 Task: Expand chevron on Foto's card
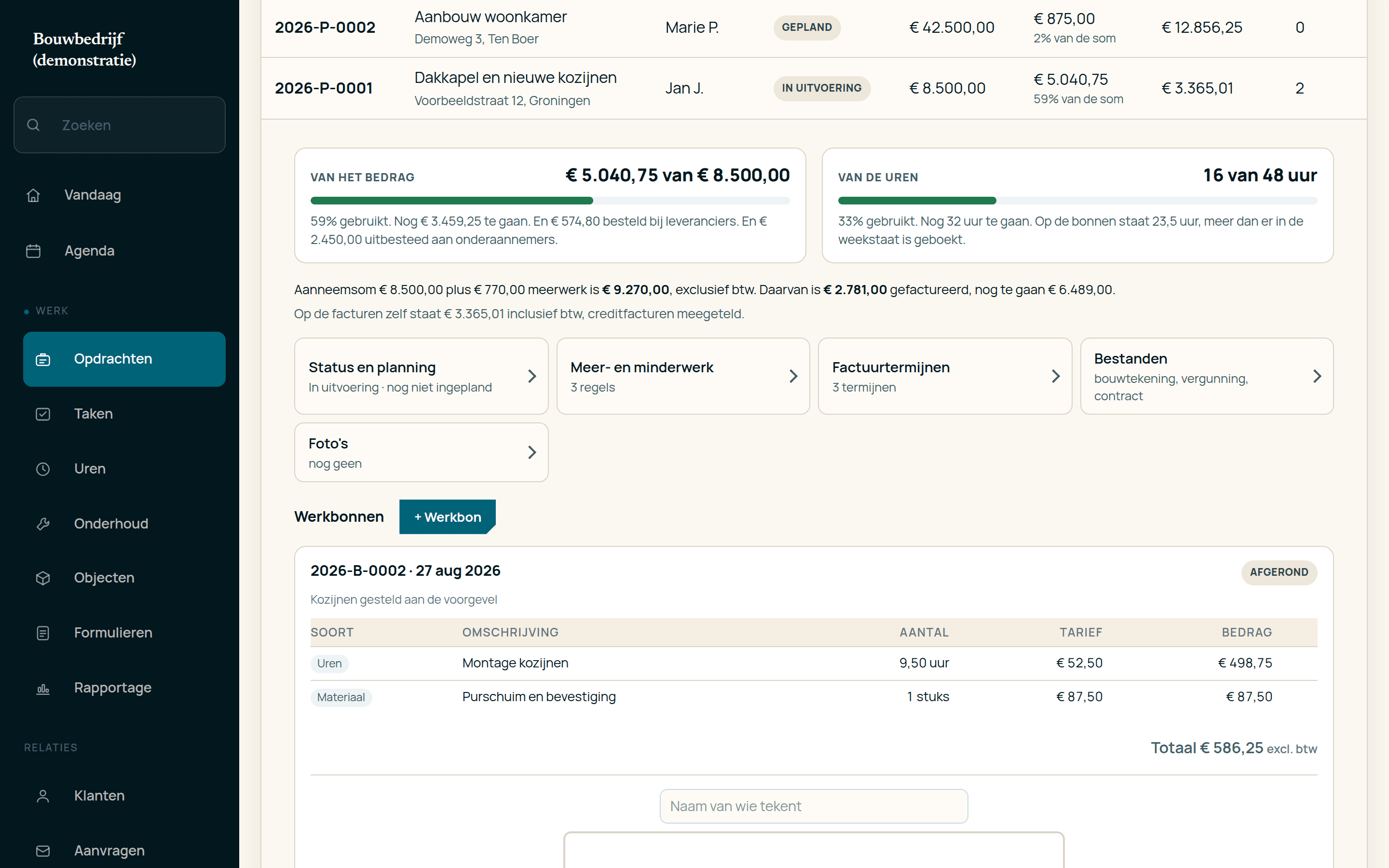pos(532,452)
